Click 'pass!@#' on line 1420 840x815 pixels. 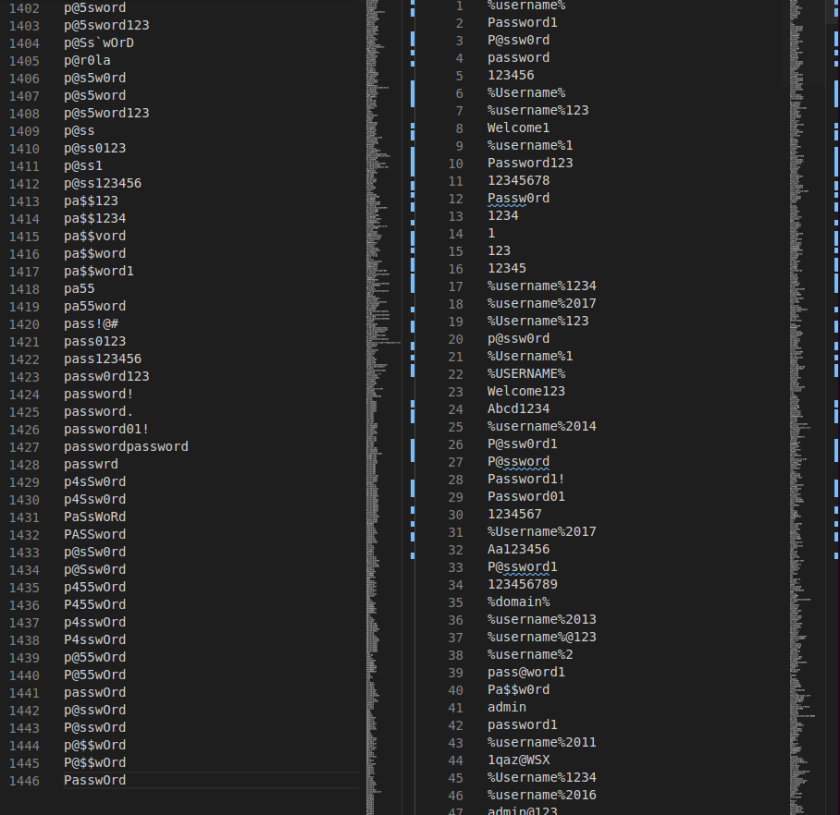point(91,324)
